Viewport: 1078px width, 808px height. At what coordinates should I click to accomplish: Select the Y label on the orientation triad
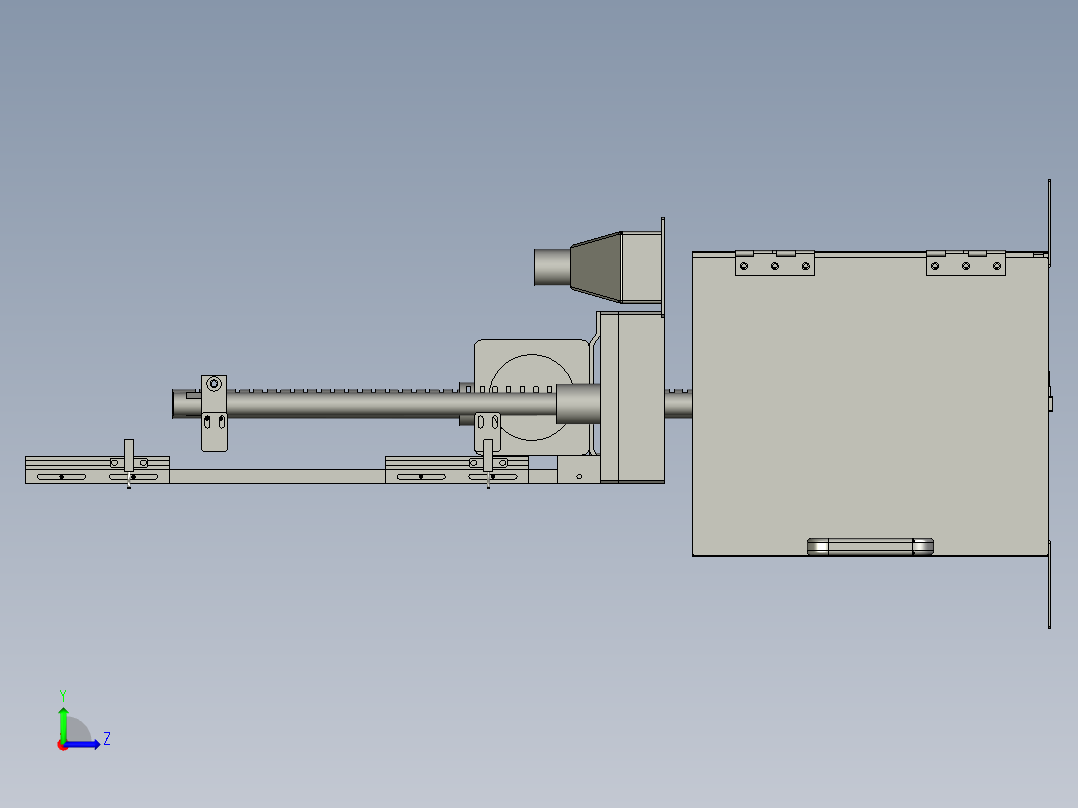[x=63, y=694]
